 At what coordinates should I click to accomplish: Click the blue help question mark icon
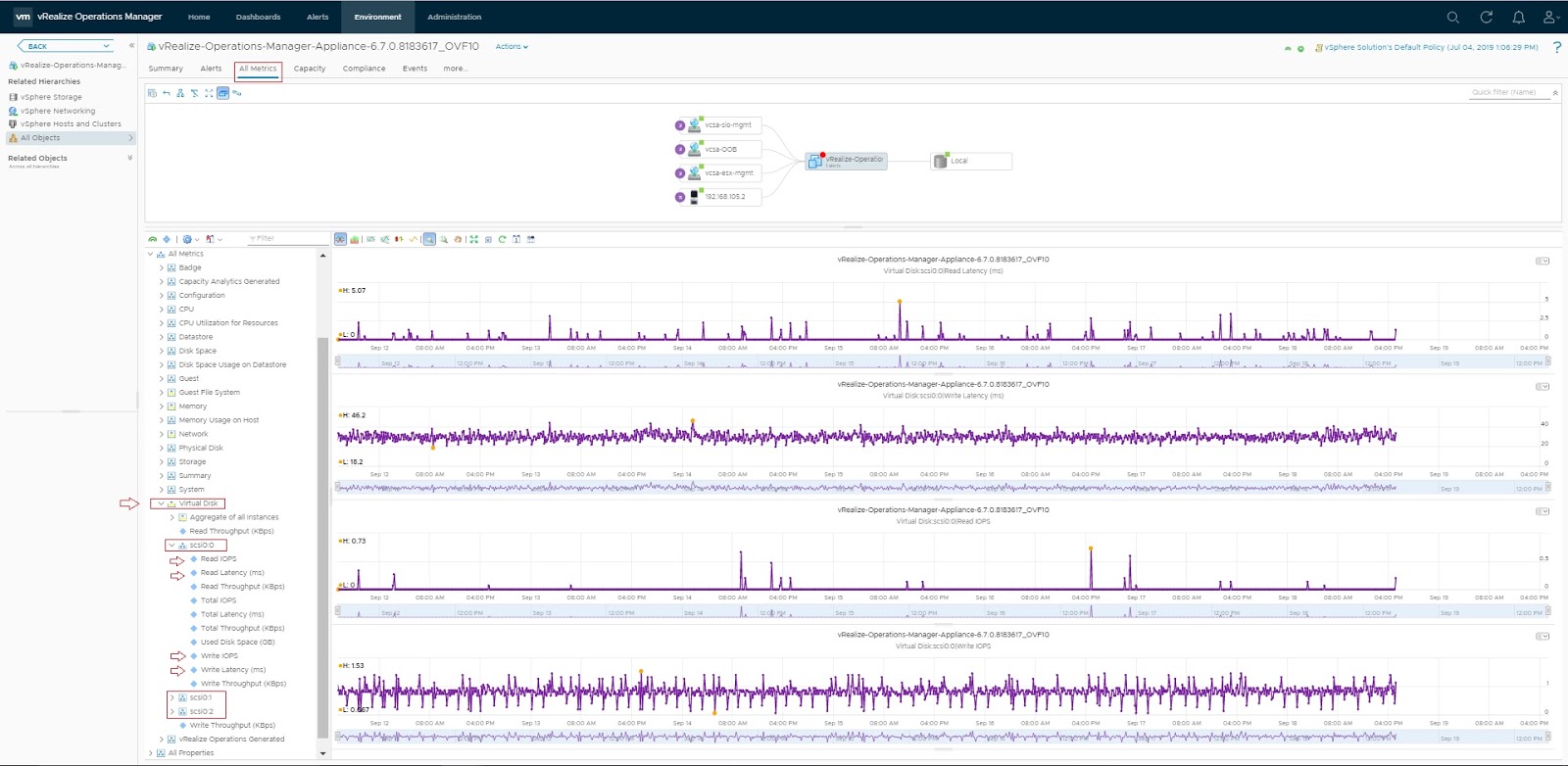(1557, 47)
